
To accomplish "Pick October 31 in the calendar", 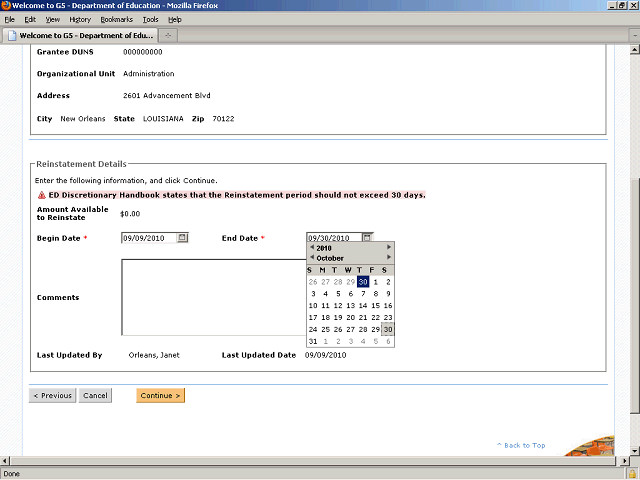I will (x=313, y=341).
